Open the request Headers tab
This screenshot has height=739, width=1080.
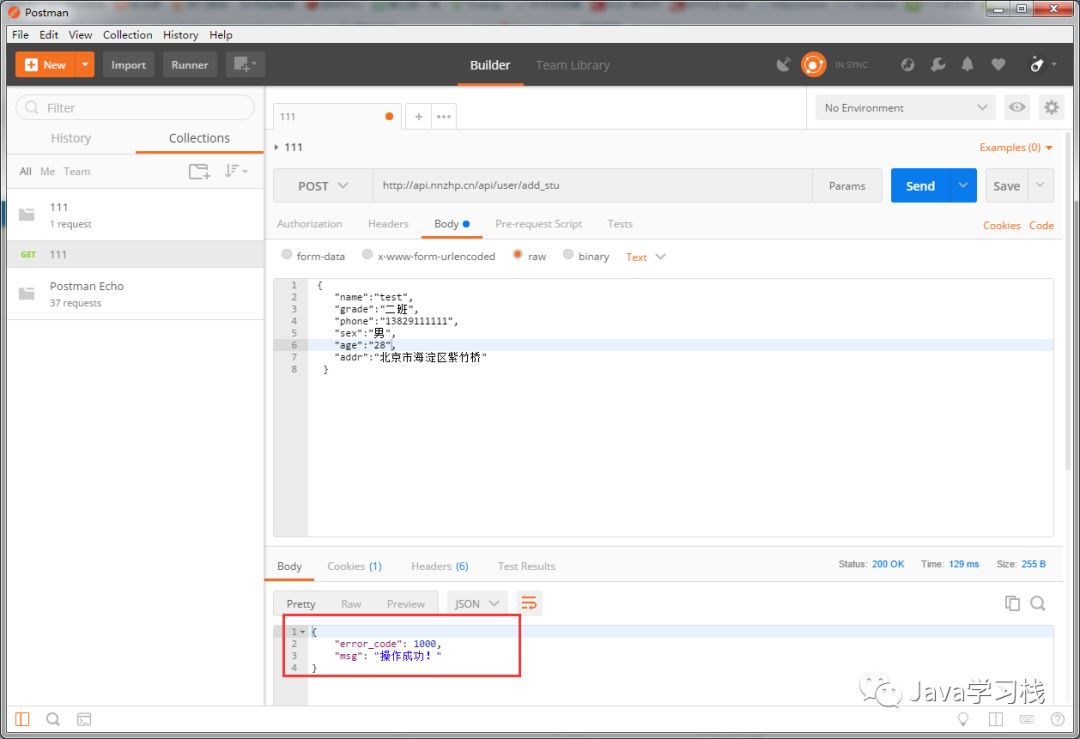point(388,224)
